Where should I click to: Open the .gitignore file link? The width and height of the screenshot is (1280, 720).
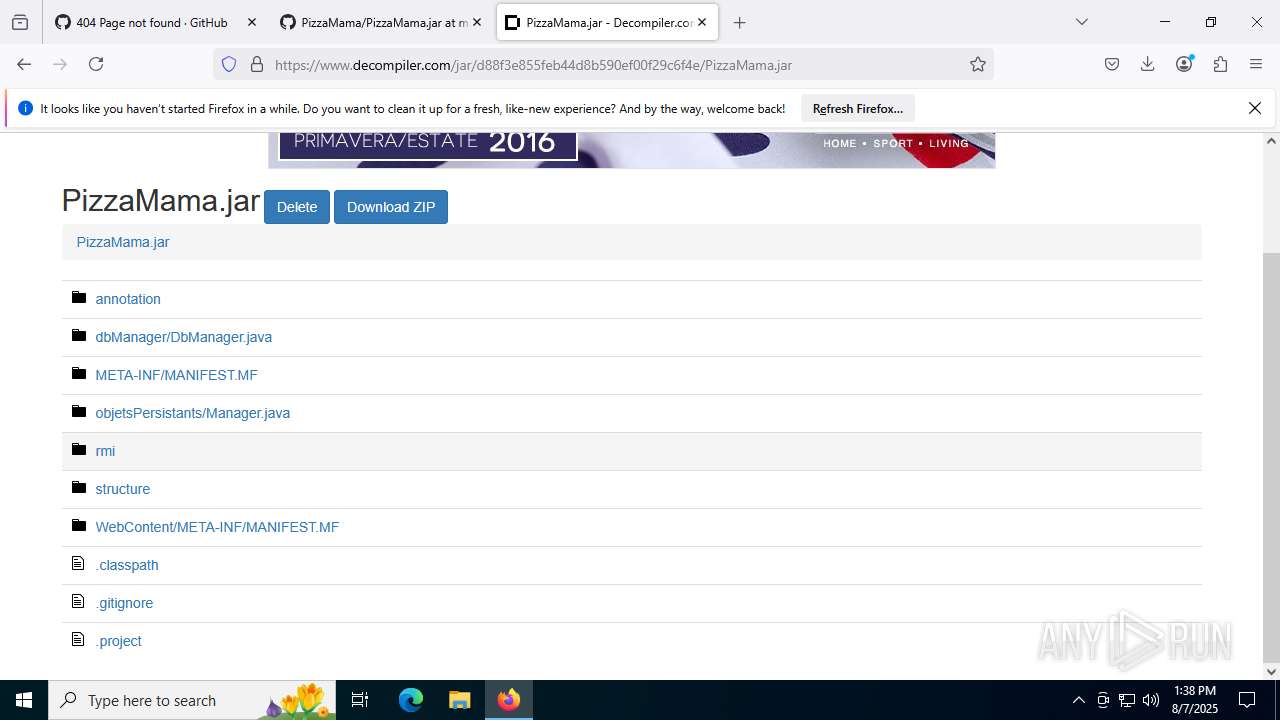click(x=124, y=603)
